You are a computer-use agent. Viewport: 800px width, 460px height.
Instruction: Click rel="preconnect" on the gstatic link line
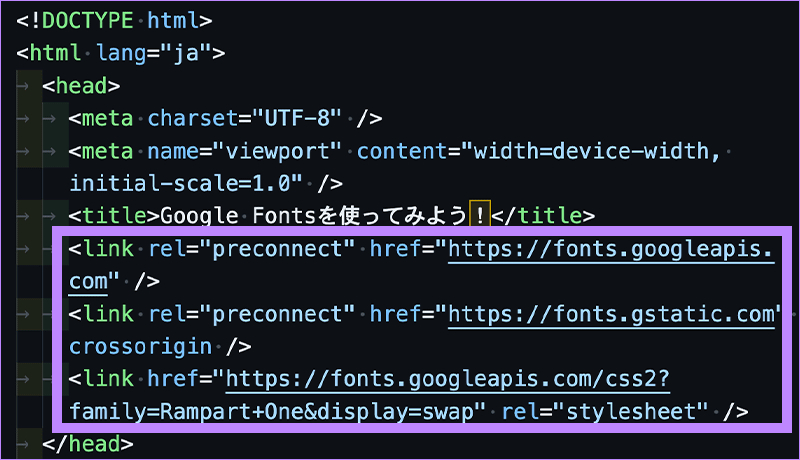[252, 315]
